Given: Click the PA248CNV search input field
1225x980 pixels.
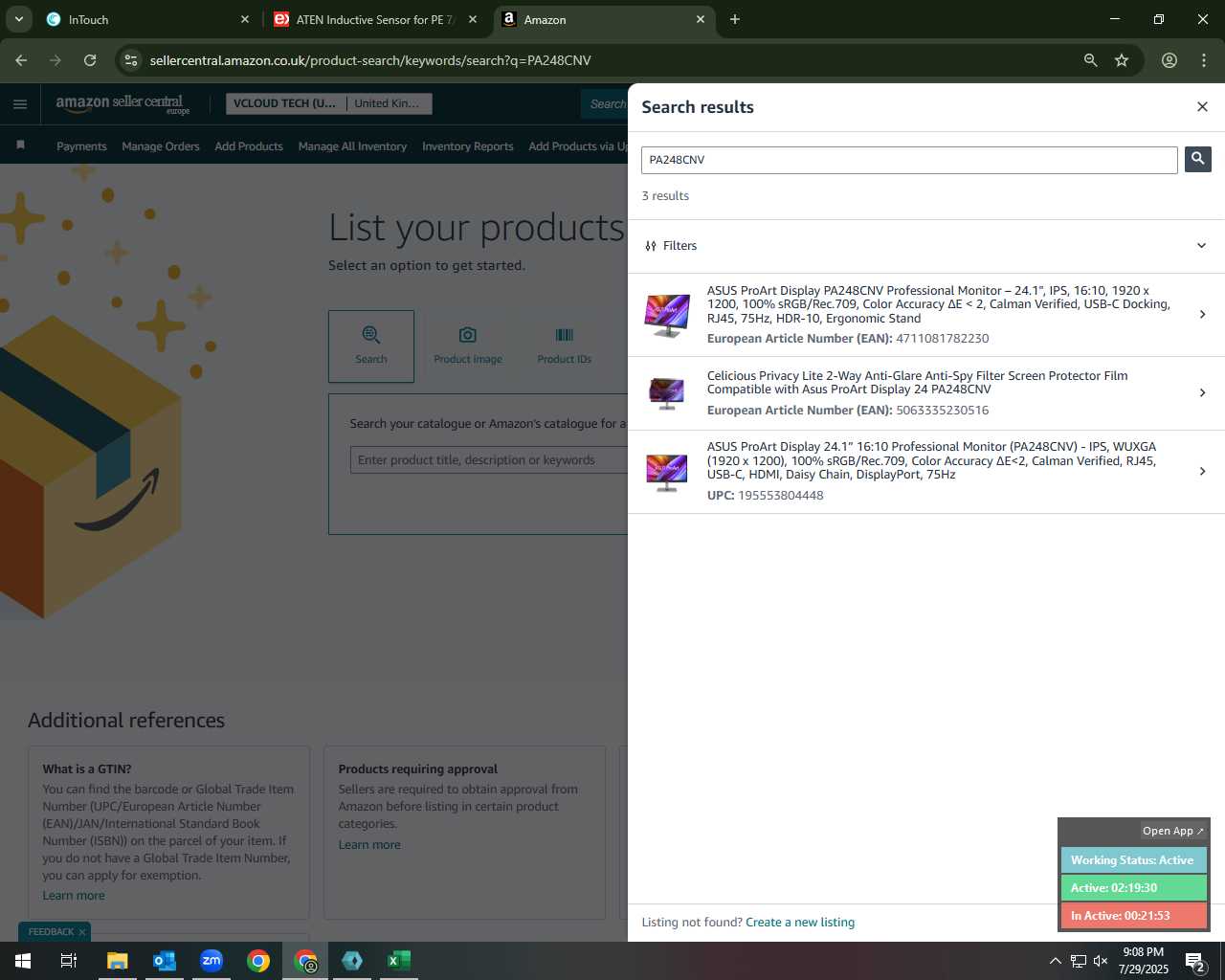Looking at the screenshot, I should coord(909,160).
